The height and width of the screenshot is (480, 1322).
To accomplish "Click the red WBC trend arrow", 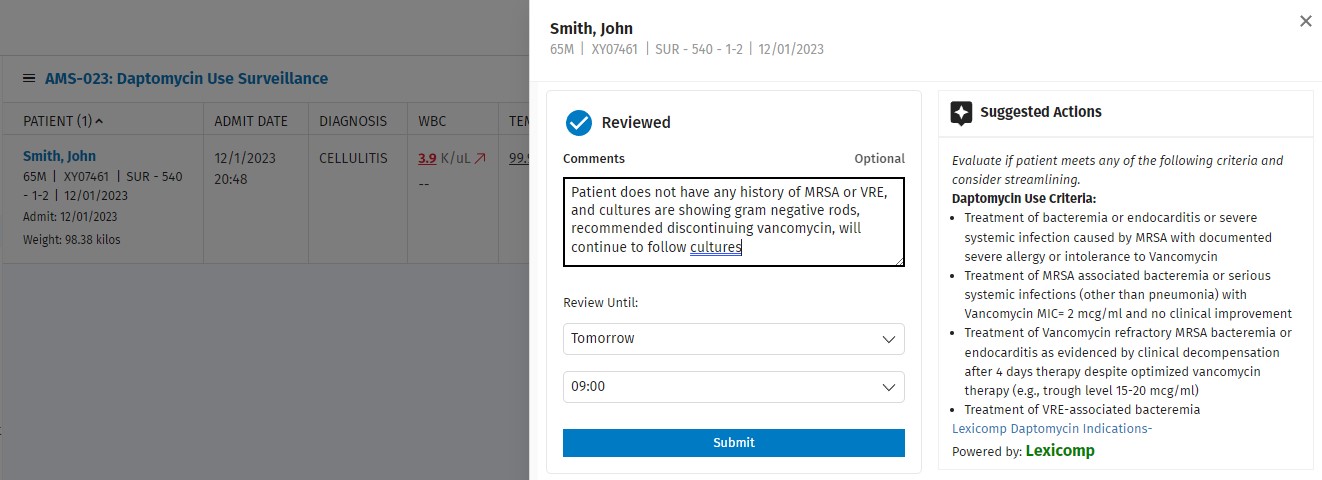I will coord(480,158).
